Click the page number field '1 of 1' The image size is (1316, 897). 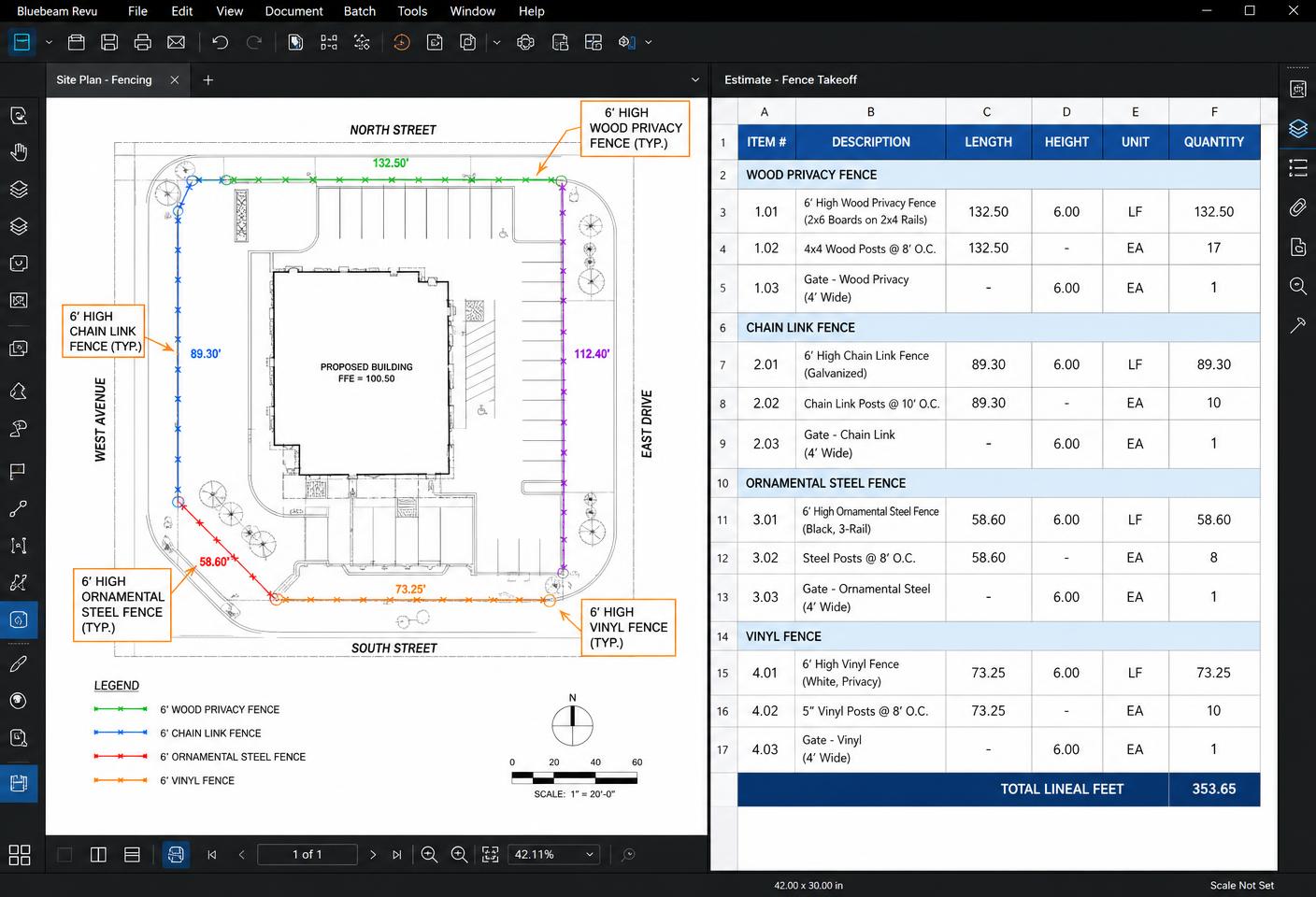point(308,854)
